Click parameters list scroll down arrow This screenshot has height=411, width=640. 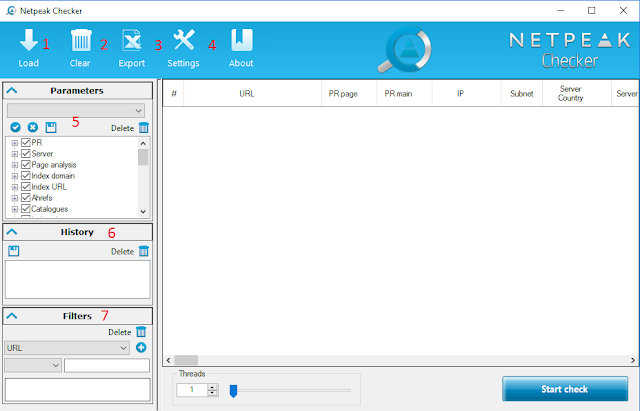(x=143, y=211)
